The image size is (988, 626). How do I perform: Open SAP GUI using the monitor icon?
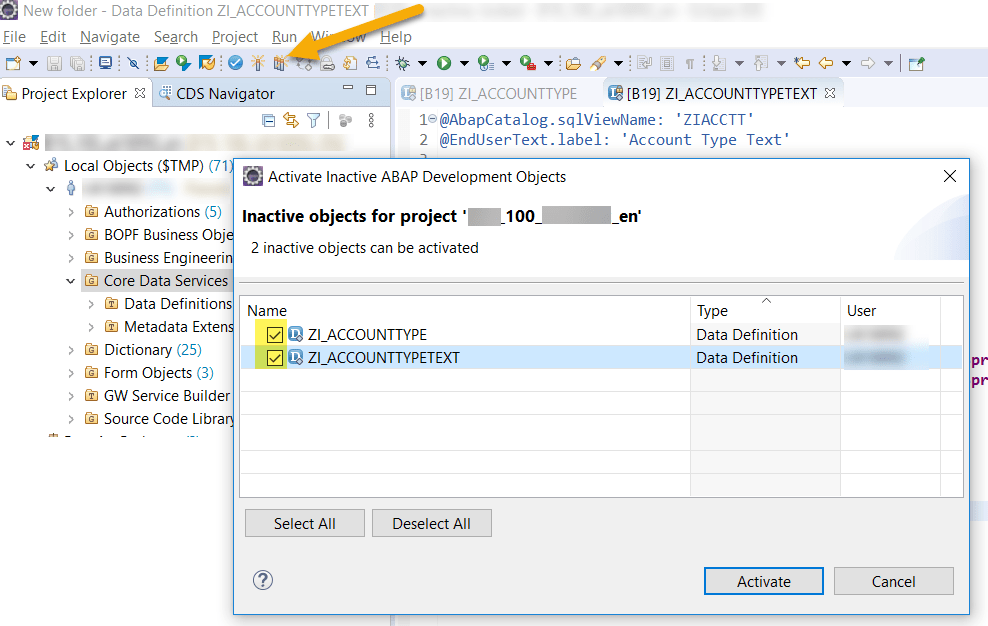pyautogui.click(x=105, y=62)
